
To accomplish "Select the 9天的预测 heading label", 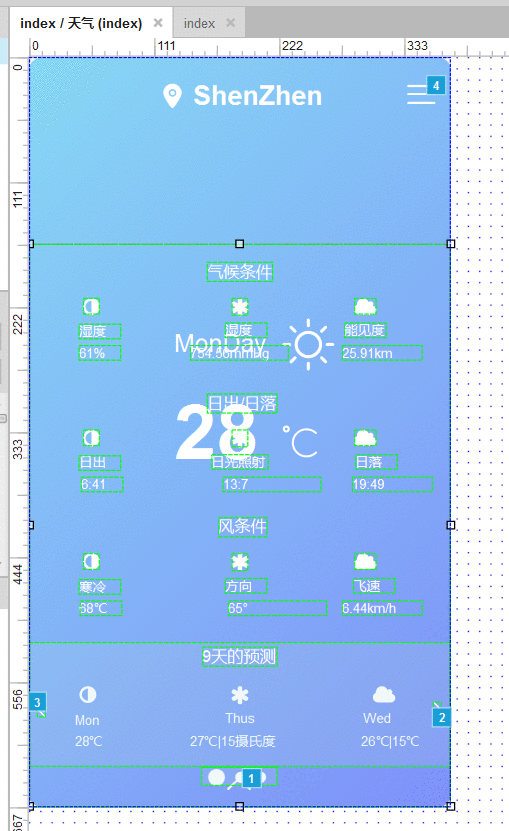I will (240, 657).
